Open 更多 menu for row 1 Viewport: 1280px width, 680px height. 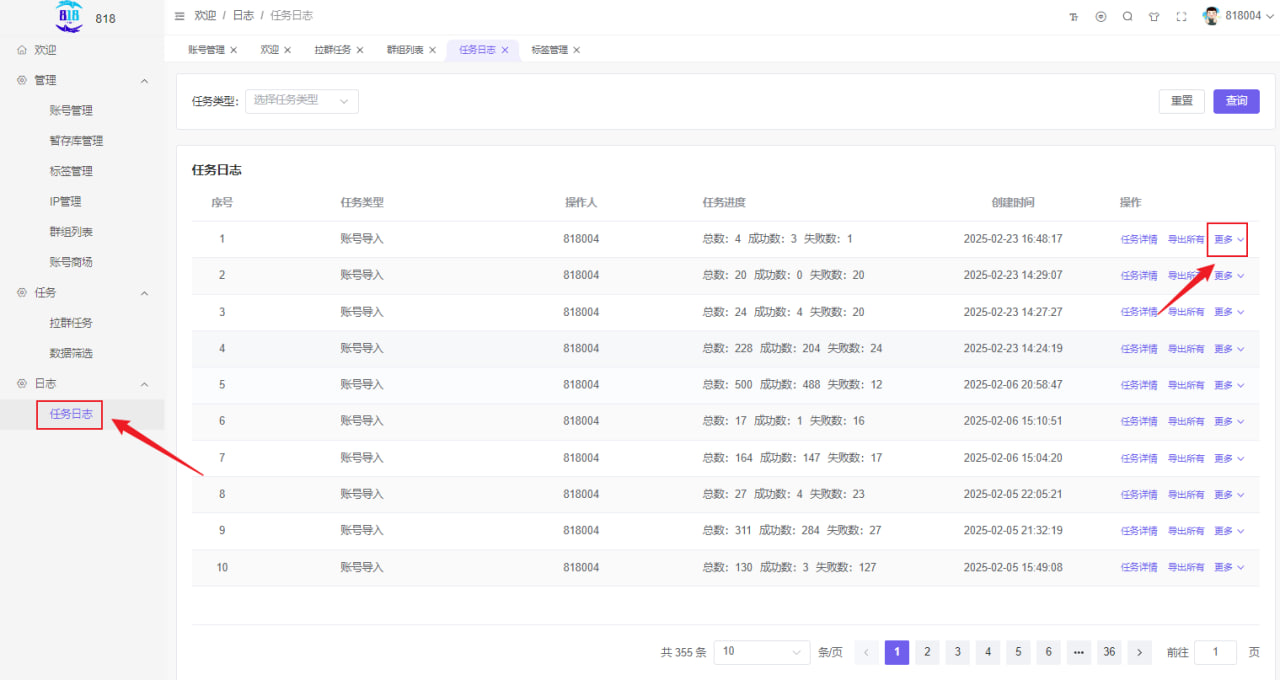pos(1229,240)
